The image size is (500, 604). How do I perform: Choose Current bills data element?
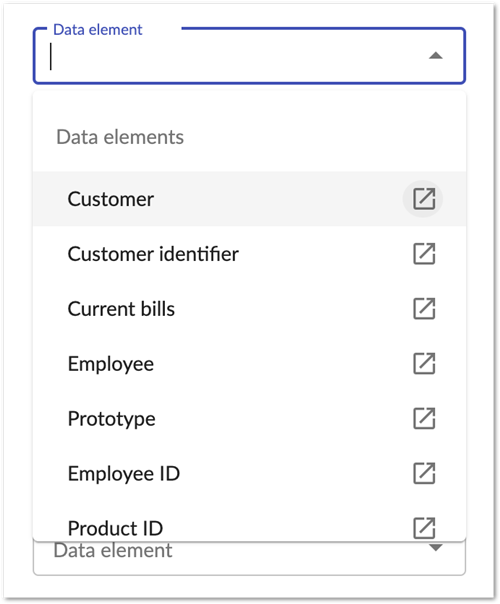(x=249, y=309)
